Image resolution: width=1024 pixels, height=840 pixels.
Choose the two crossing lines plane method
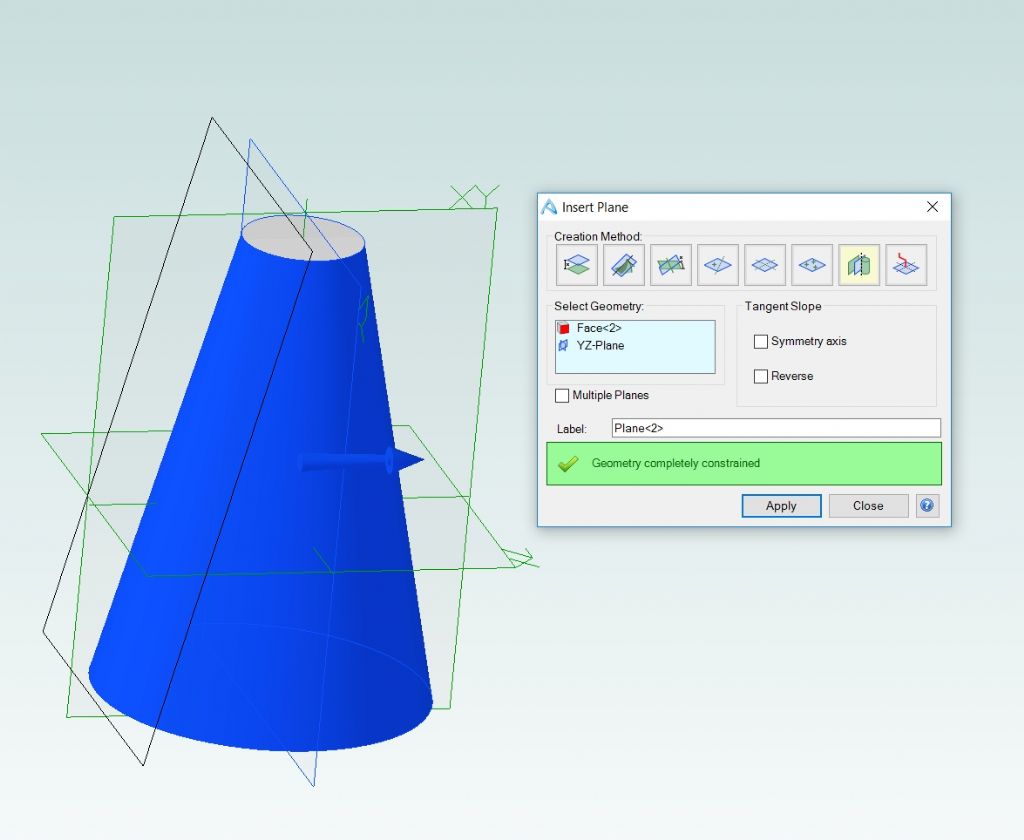[765, 265]
